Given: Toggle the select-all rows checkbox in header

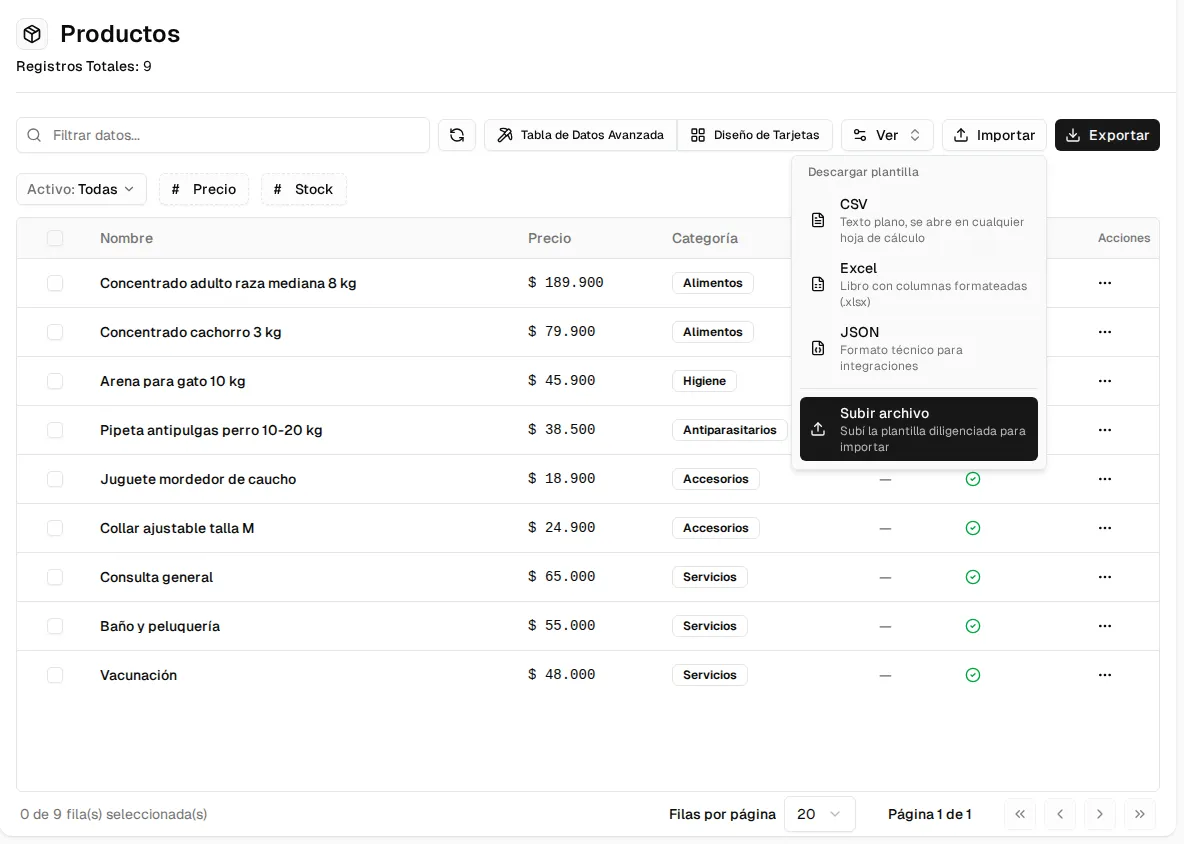Looking at the screenshot, I should [x=55, y=239].
